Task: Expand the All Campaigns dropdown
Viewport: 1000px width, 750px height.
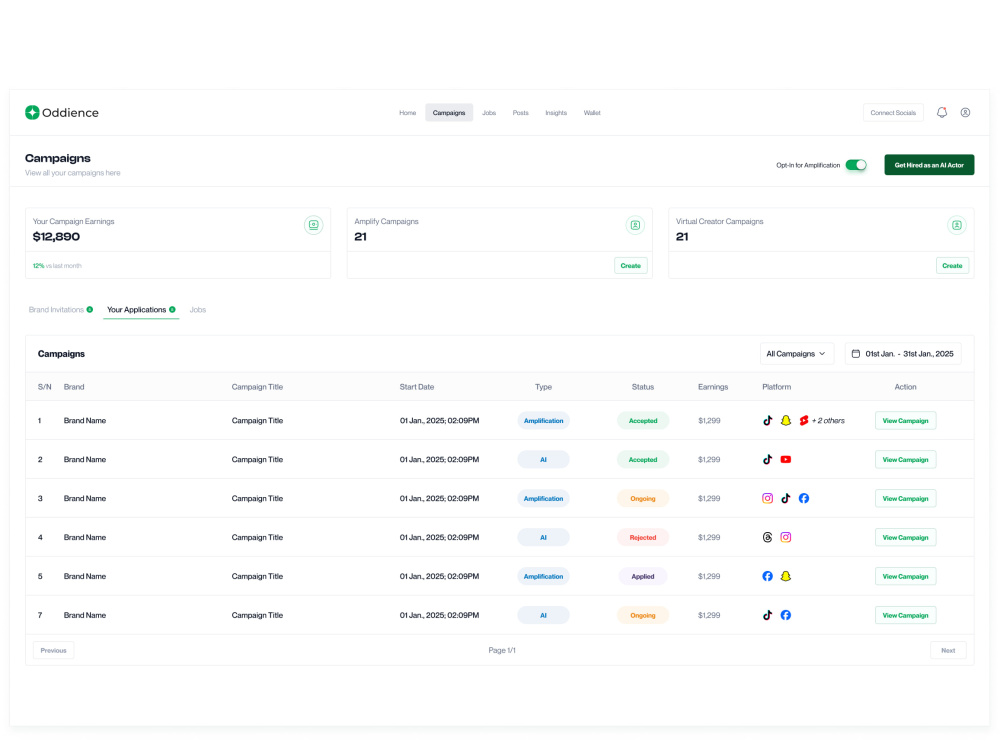Action: [x=797, y=353]
